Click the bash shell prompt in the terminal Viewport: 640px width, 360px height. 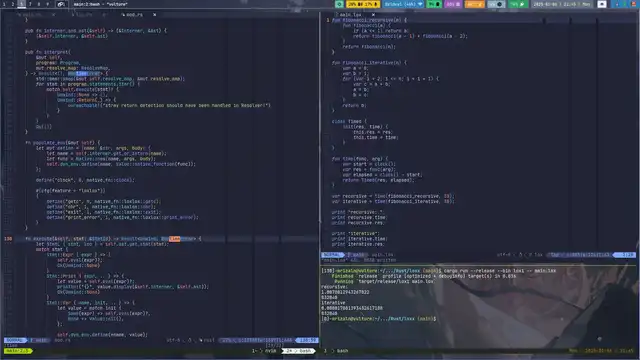(378, 319)
